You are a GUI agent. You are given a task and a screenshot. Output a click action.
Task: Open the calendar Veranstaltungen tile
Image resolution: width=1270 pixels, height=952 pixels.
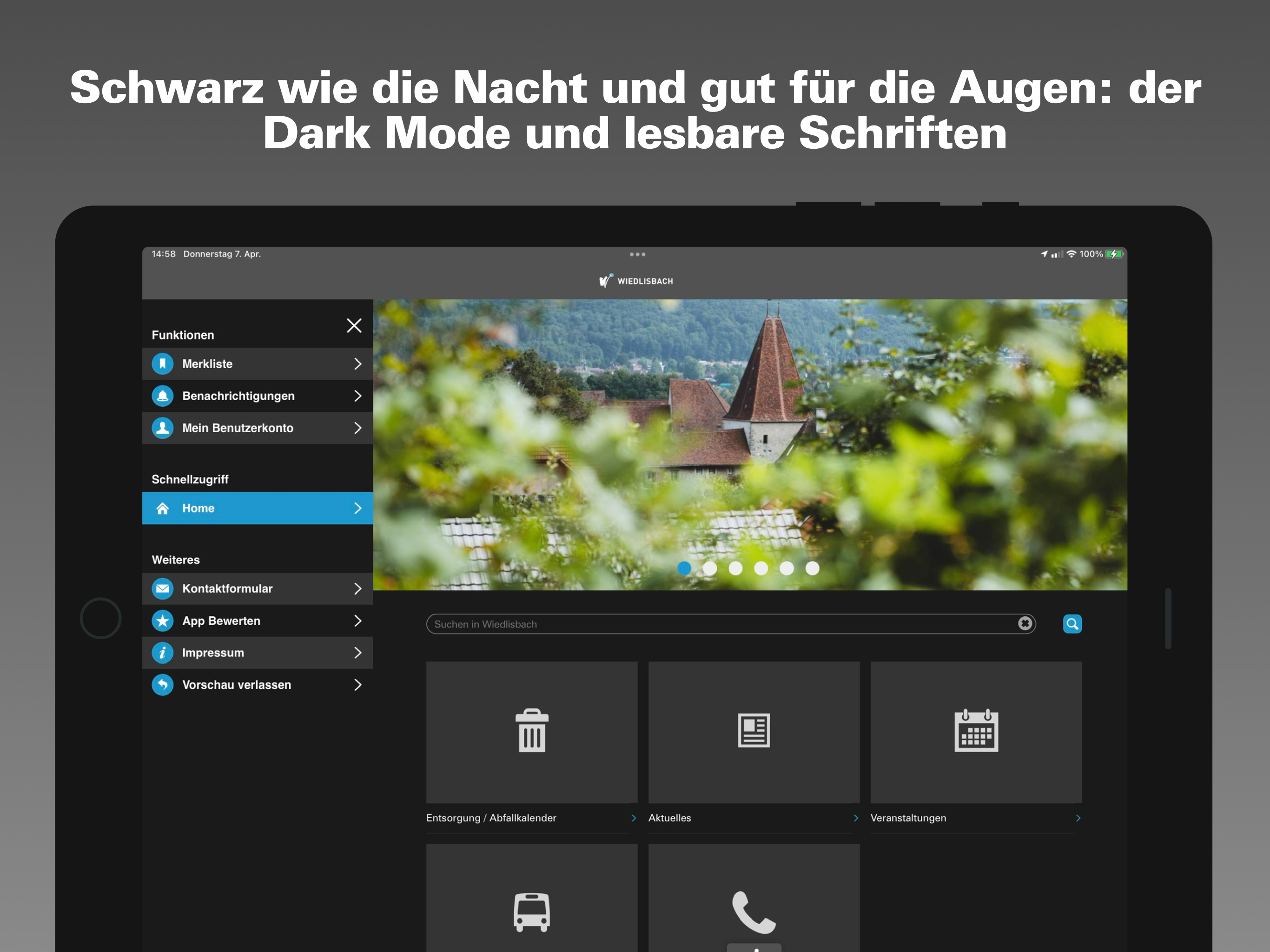click(x=975, y=732)
